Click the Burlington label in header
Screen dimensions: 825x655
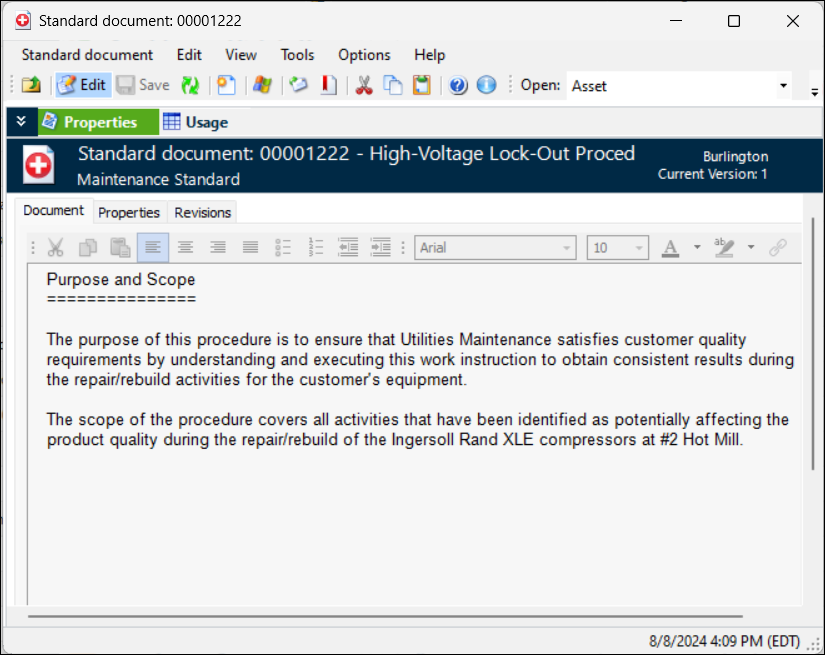pos(735,156)
